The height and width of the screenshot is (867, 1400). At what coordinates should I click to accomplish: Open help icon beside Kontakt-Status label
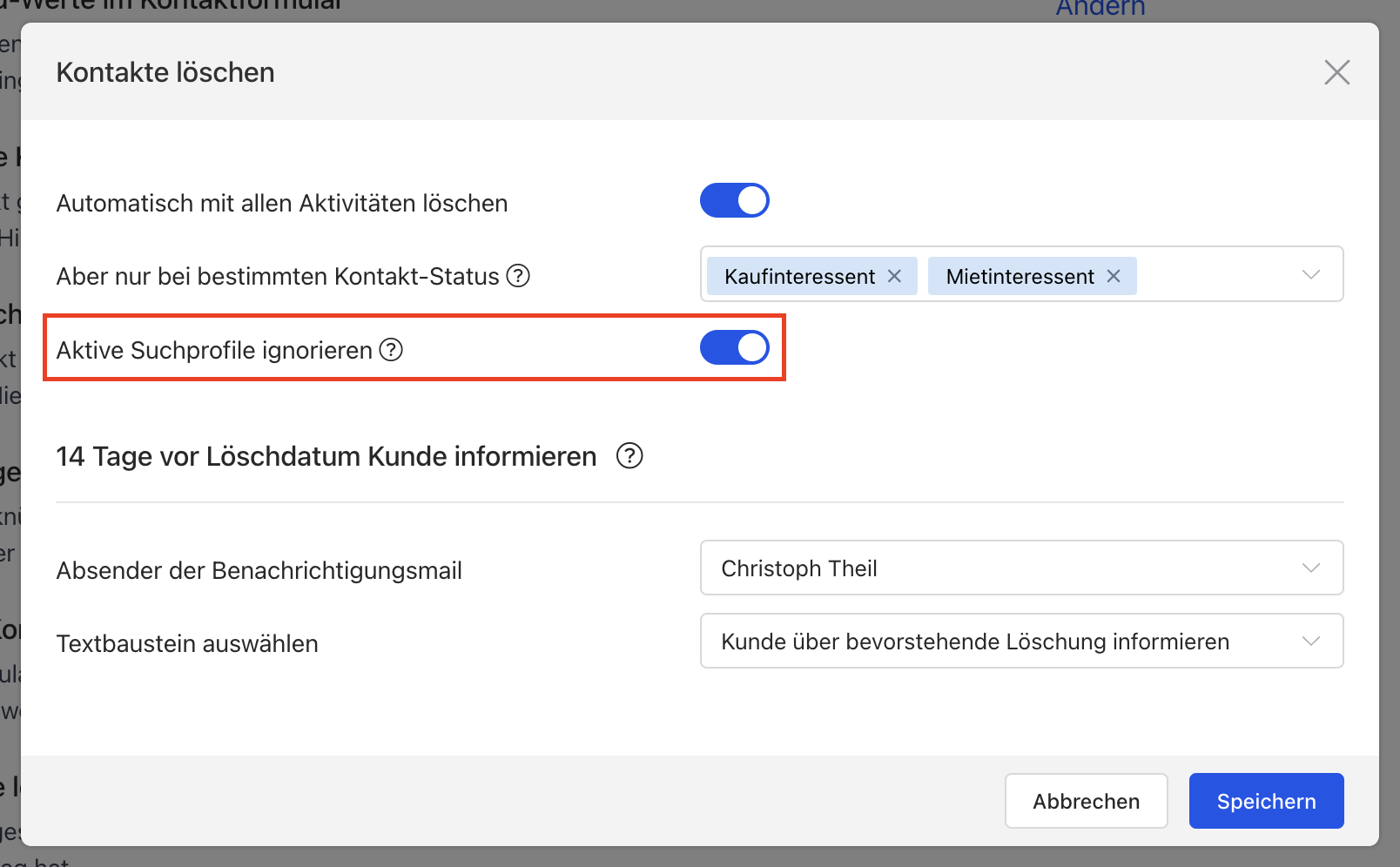click(518, 276)
